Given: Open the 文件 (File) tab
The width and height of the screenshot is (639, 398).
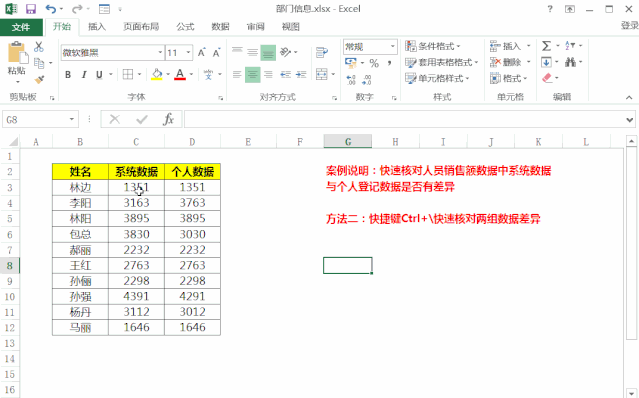Looking at the screenshot, I should coord(21,27).
